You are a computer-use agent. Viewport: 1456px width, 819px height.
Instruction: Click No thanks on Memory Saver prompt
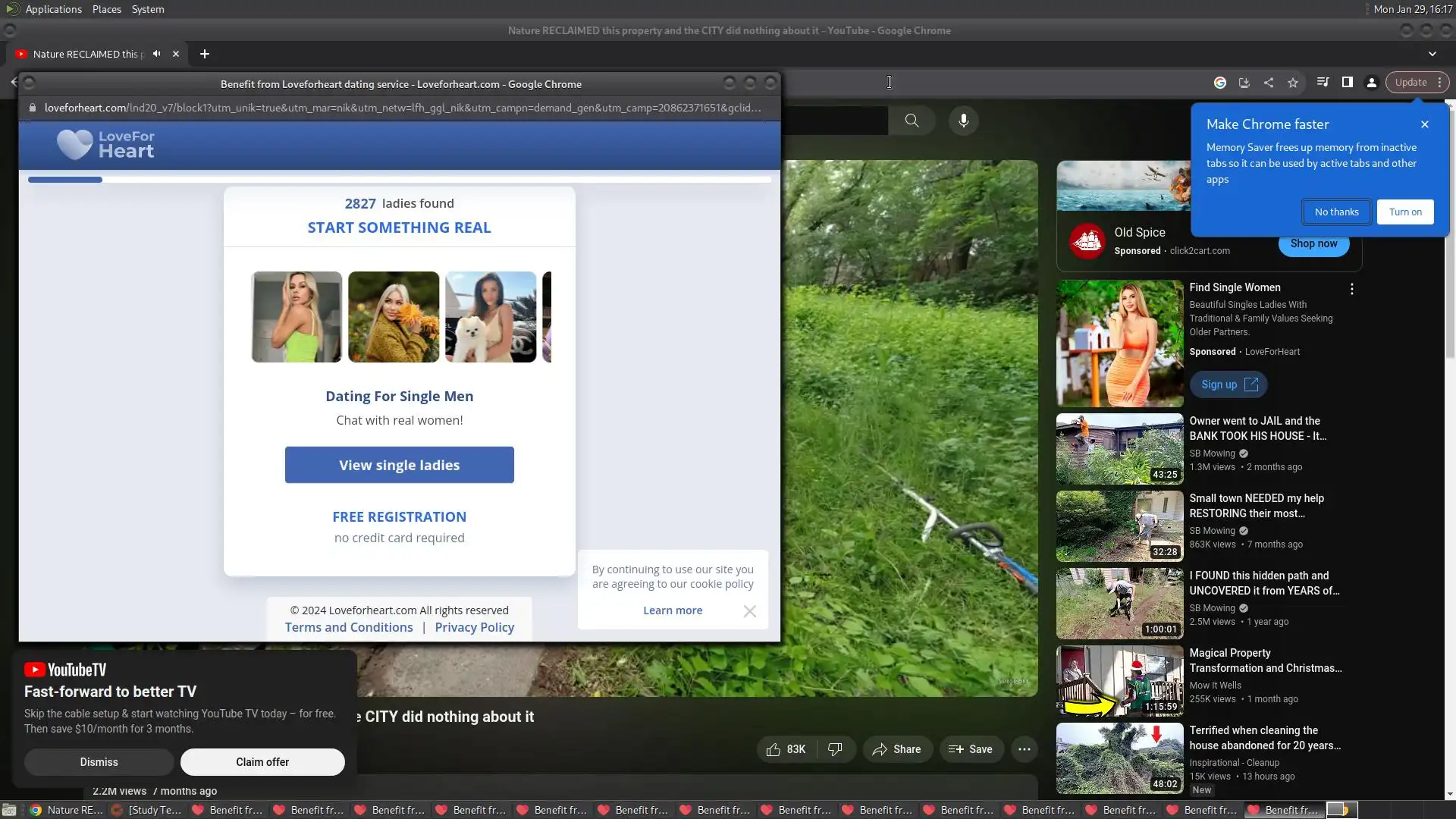[x=1336, y=212]
